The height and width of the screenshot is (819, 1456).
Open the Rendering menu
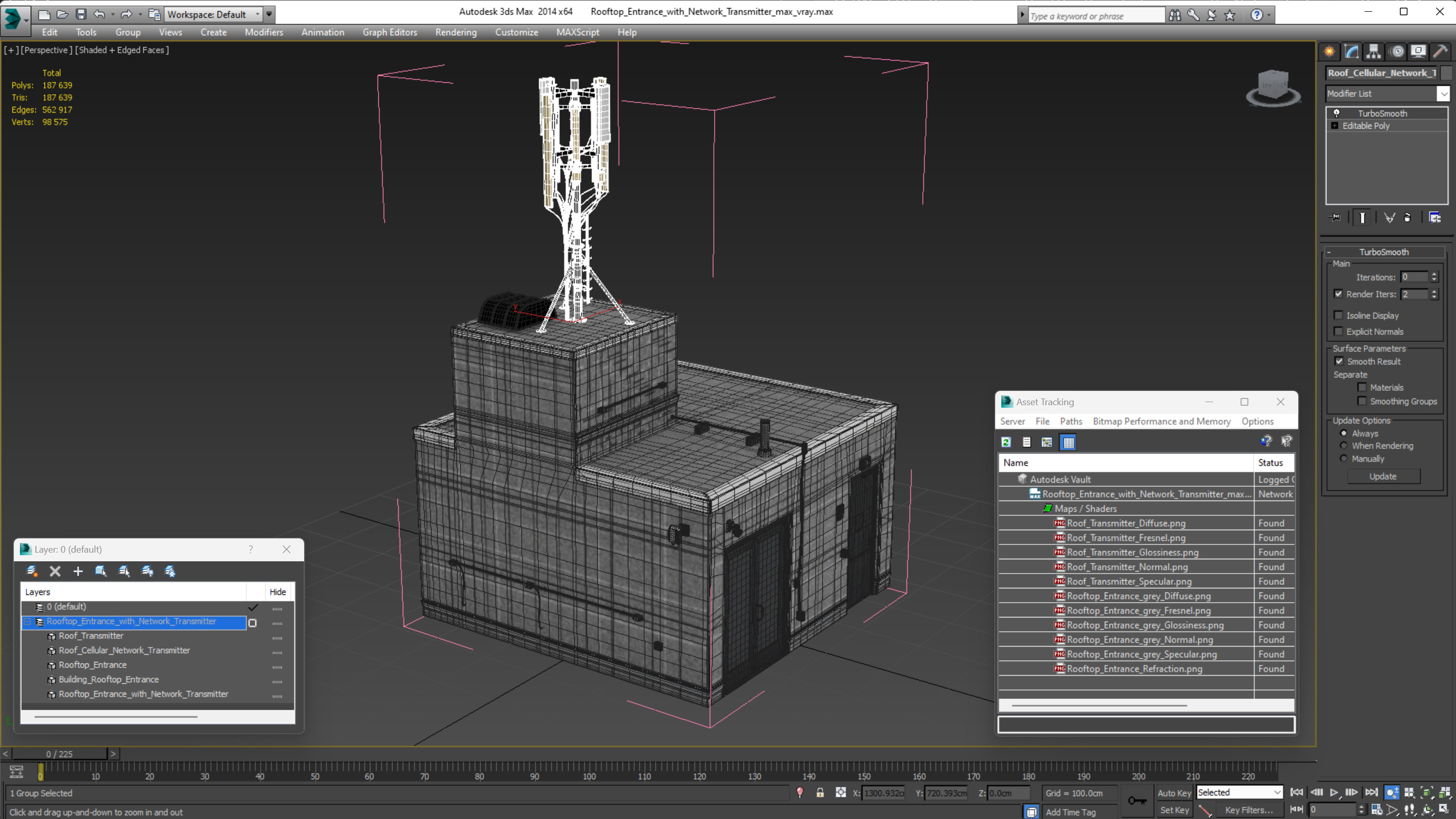[456, 32]
